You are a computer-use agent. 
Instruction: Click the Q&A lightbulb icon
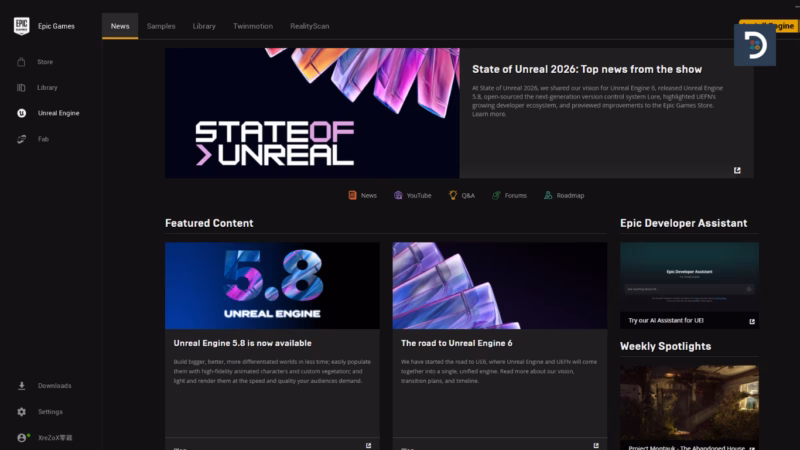453,195
